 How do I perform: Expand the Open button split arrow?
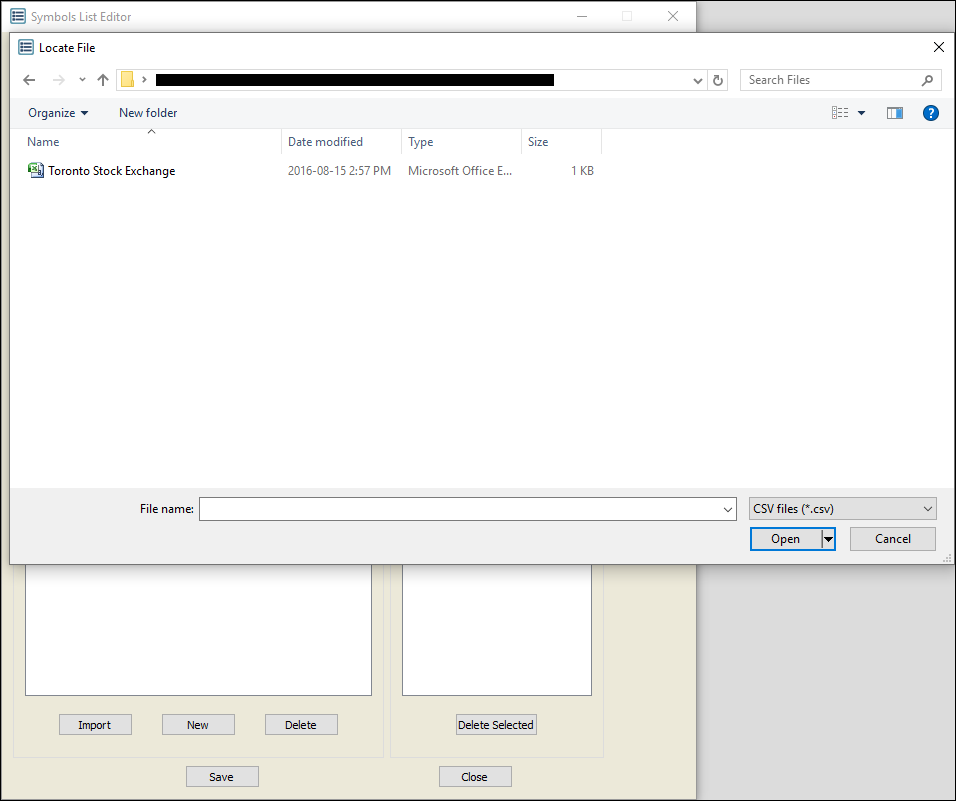pyautogui.click(x=828, y=539)
